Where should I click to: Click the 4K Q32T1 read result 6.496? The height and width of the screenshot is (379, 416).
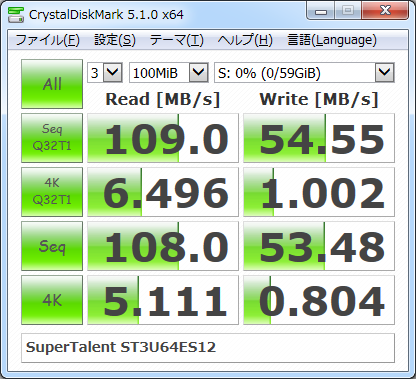(163, 192)
